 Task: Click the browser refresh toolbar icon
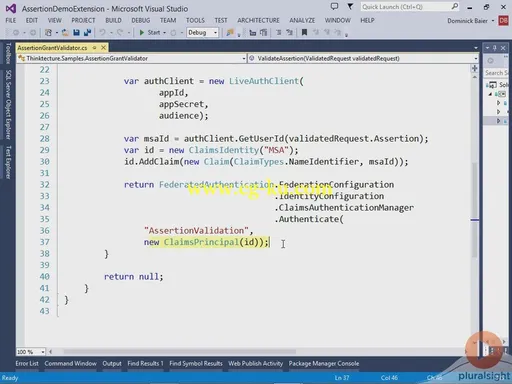coord(173,33)
